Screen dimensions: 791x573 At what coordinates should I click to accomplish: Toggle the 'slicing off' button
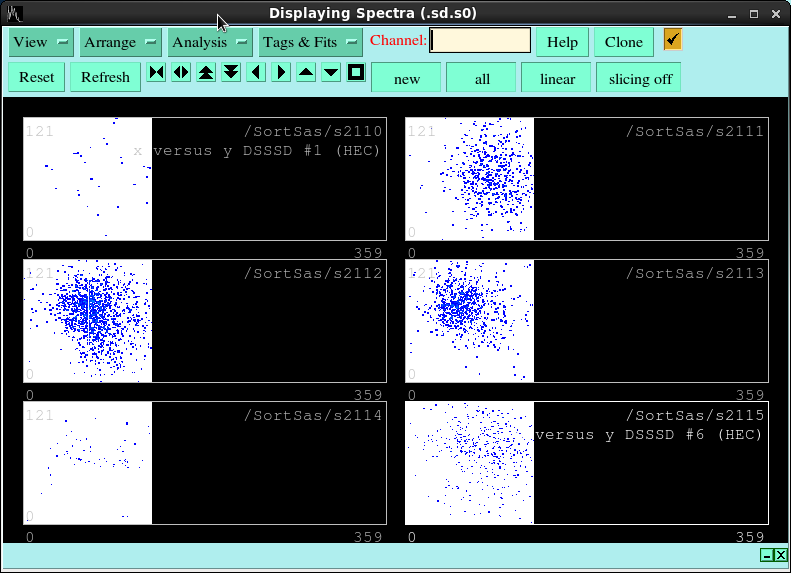tap(639, 79)
